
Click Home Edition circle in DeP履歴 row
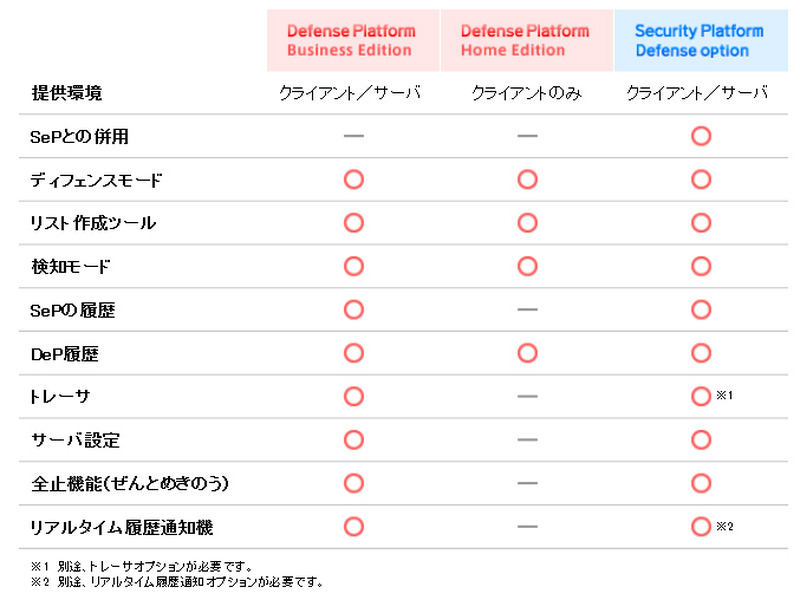[527, 353]
